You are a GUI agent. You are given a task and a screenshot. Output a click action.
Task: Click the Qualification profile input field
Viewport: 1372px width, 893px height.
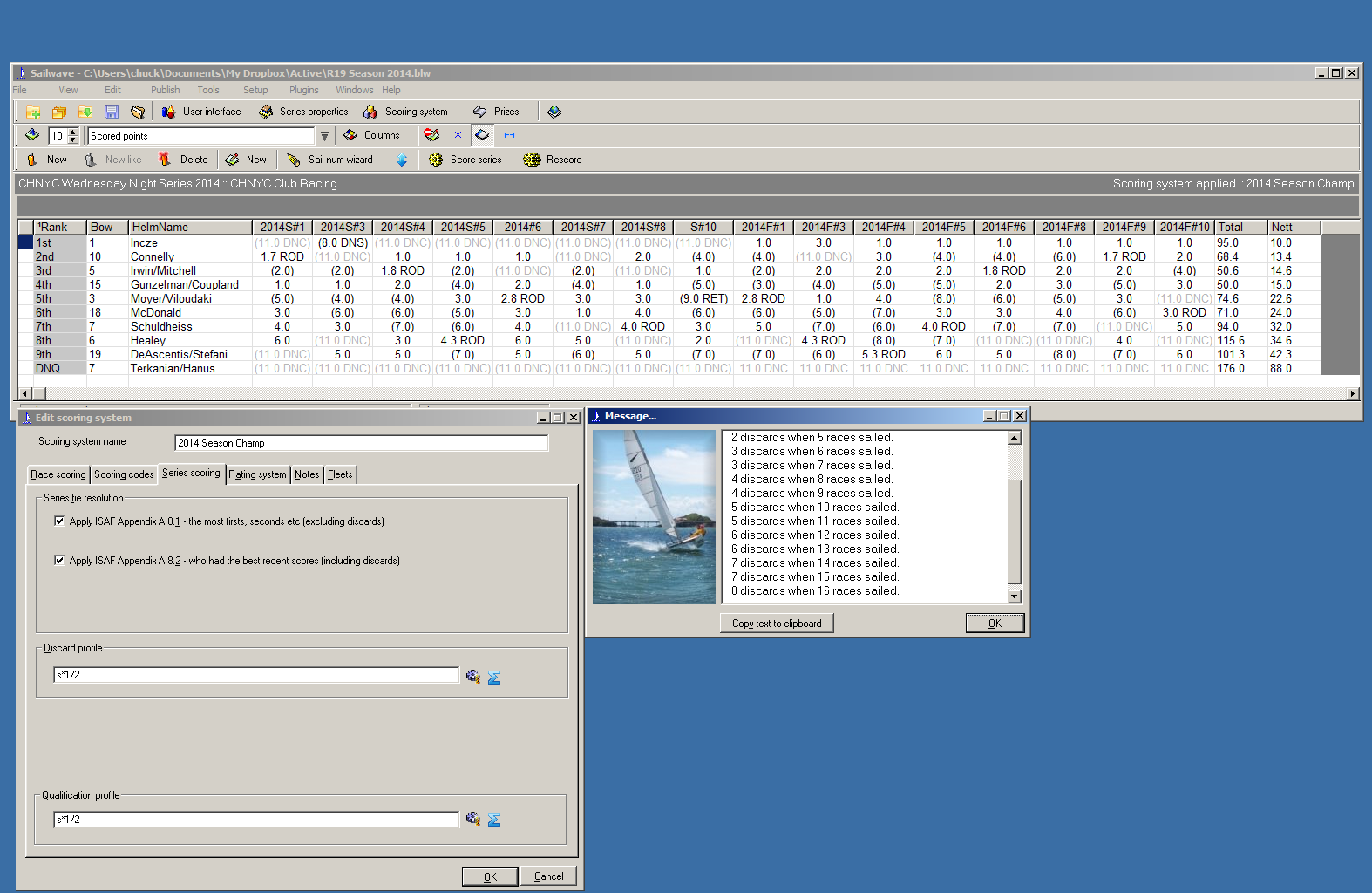(256, 820)
